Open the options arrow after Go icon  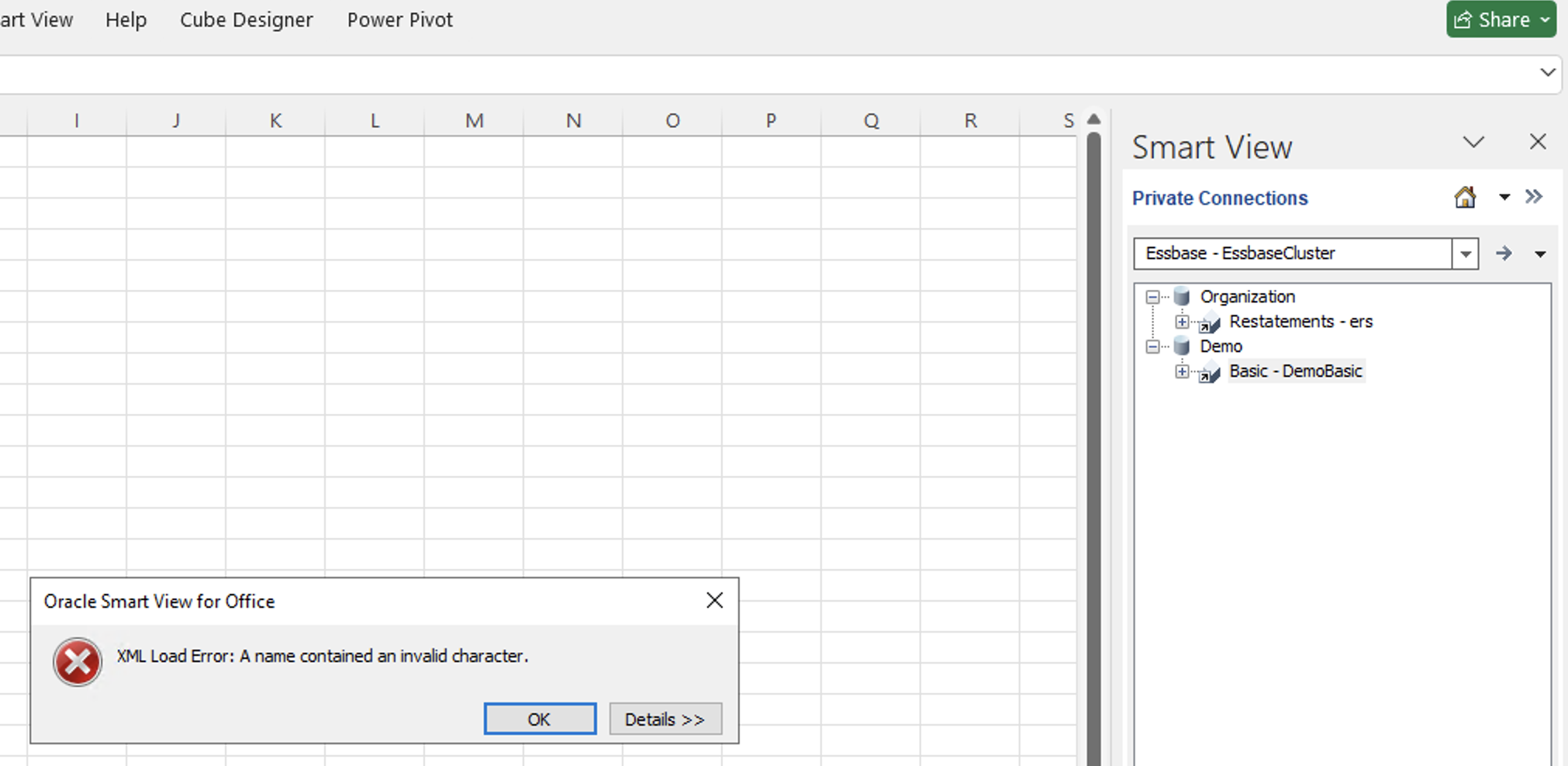click(x=1540, y=254)
